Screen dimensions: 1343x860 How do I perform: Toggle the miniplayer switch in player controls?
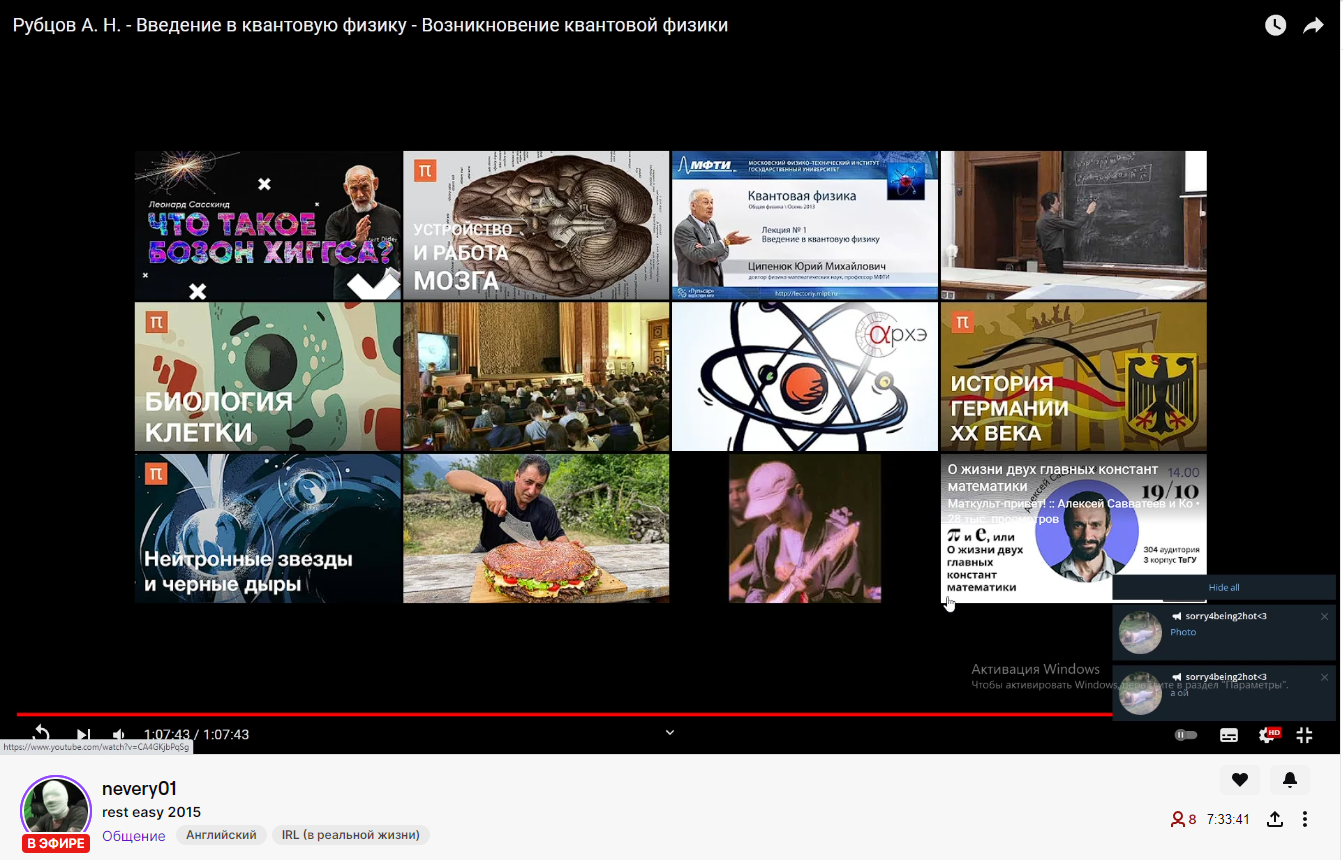pos(1185,734)
